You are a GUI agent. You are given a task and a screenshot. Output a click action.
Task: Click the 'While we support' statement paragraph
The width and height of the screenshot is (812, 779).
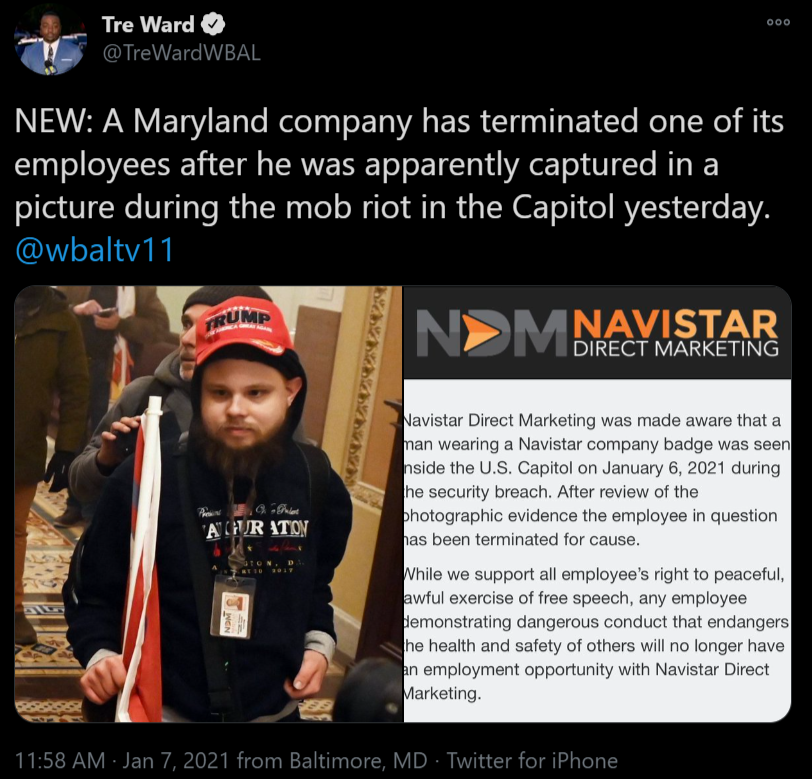coord(597,633)
